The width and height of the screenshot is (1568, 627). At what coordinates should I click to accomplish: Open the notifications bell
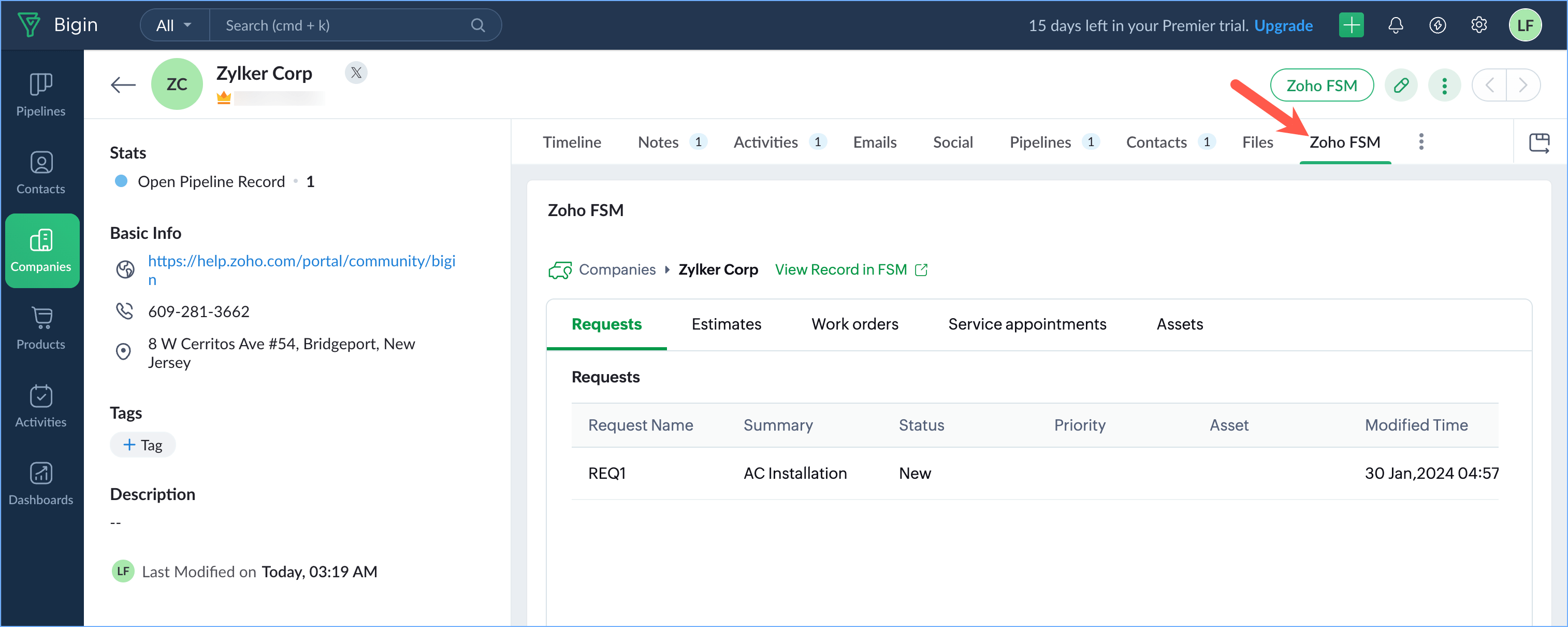[x=1395, y=25]
